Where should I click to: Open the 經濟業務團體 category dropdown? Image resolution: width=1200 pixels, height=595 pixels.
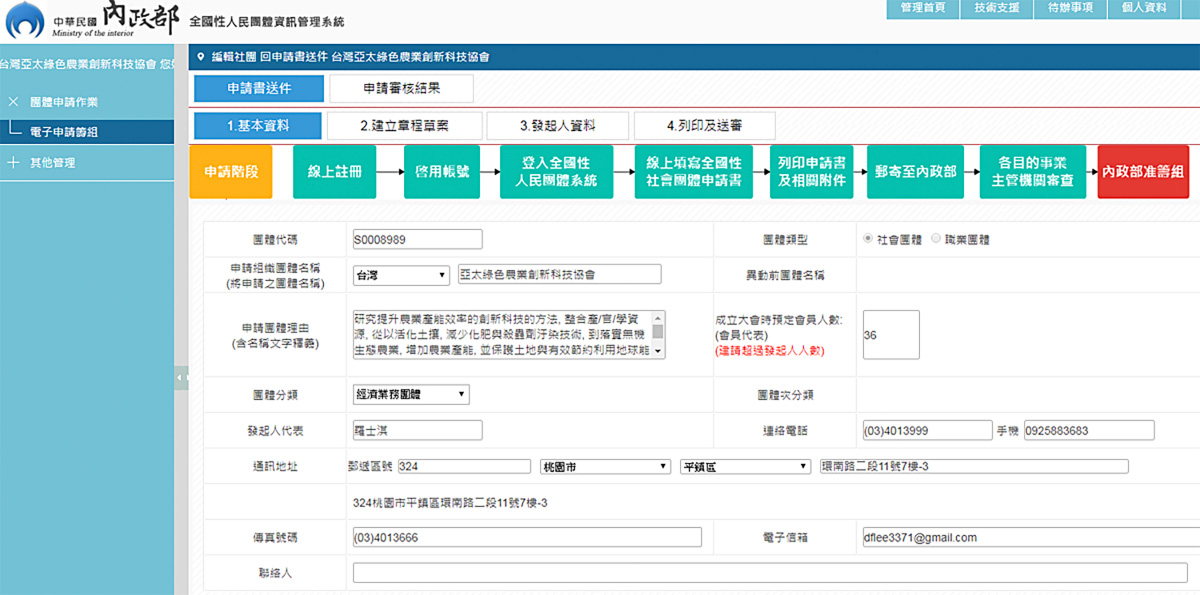point(410,395)
